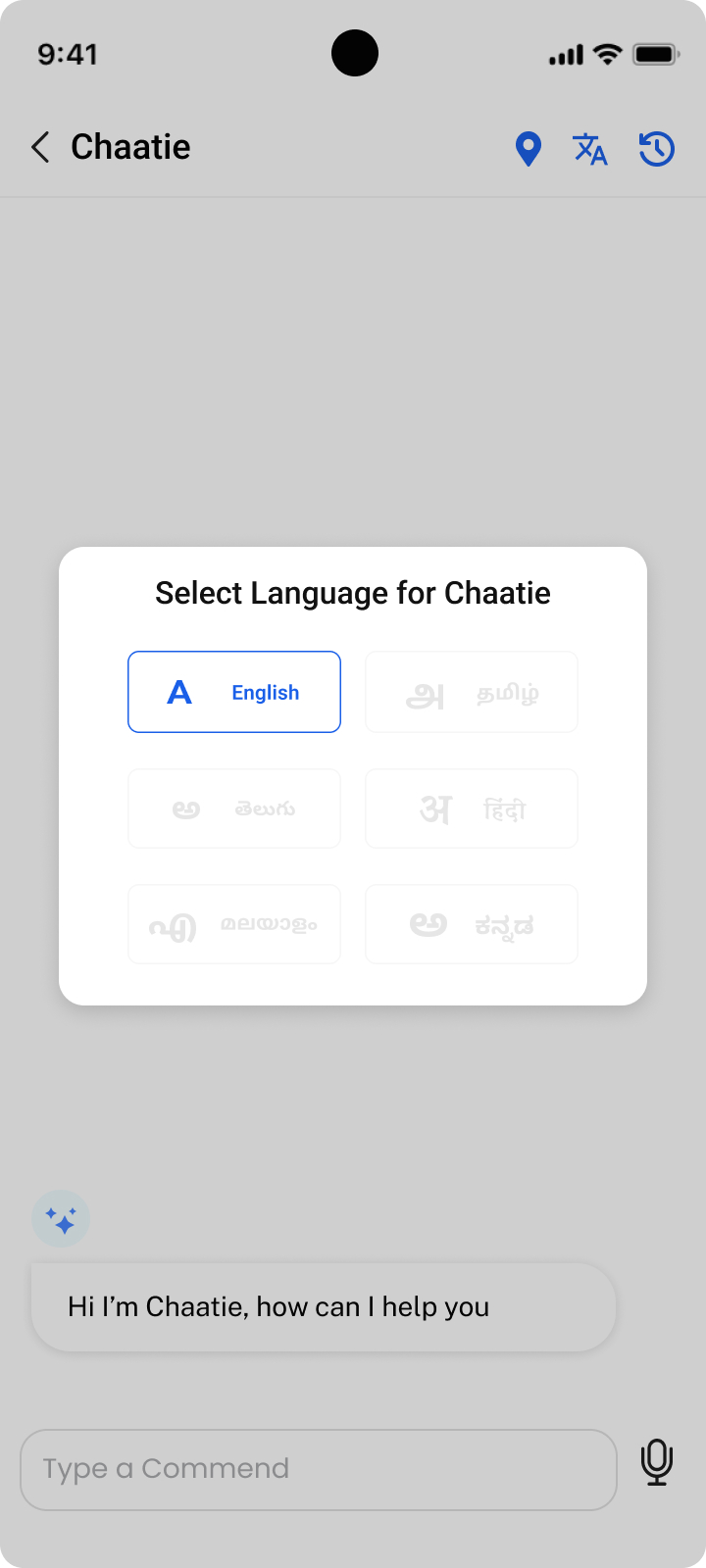Tap the microphone voice input icon

coord(657,1462)
